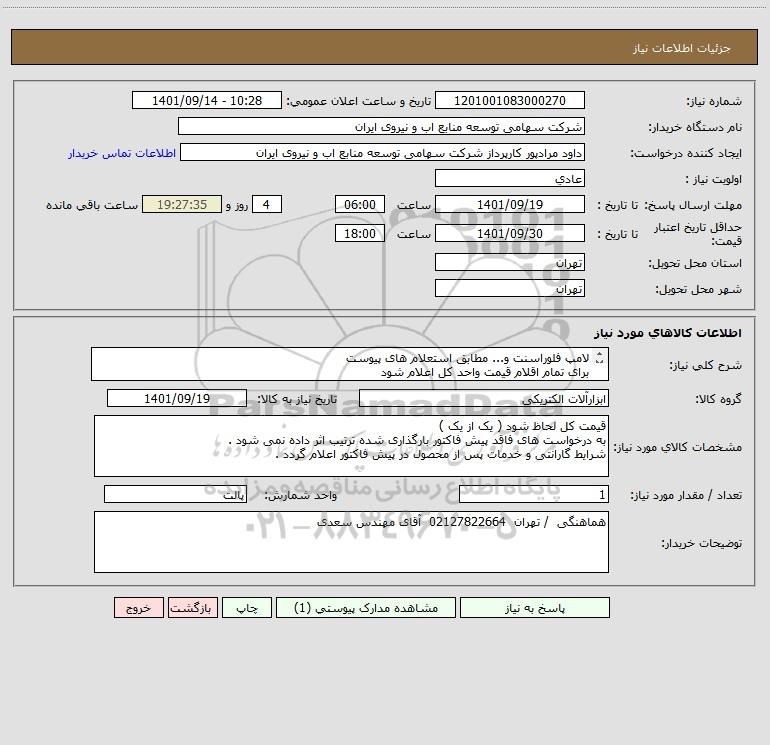Click استان محل تحویل field تهران
The width and height of the screenshot is (770, 745).
[x=510, y=262]
